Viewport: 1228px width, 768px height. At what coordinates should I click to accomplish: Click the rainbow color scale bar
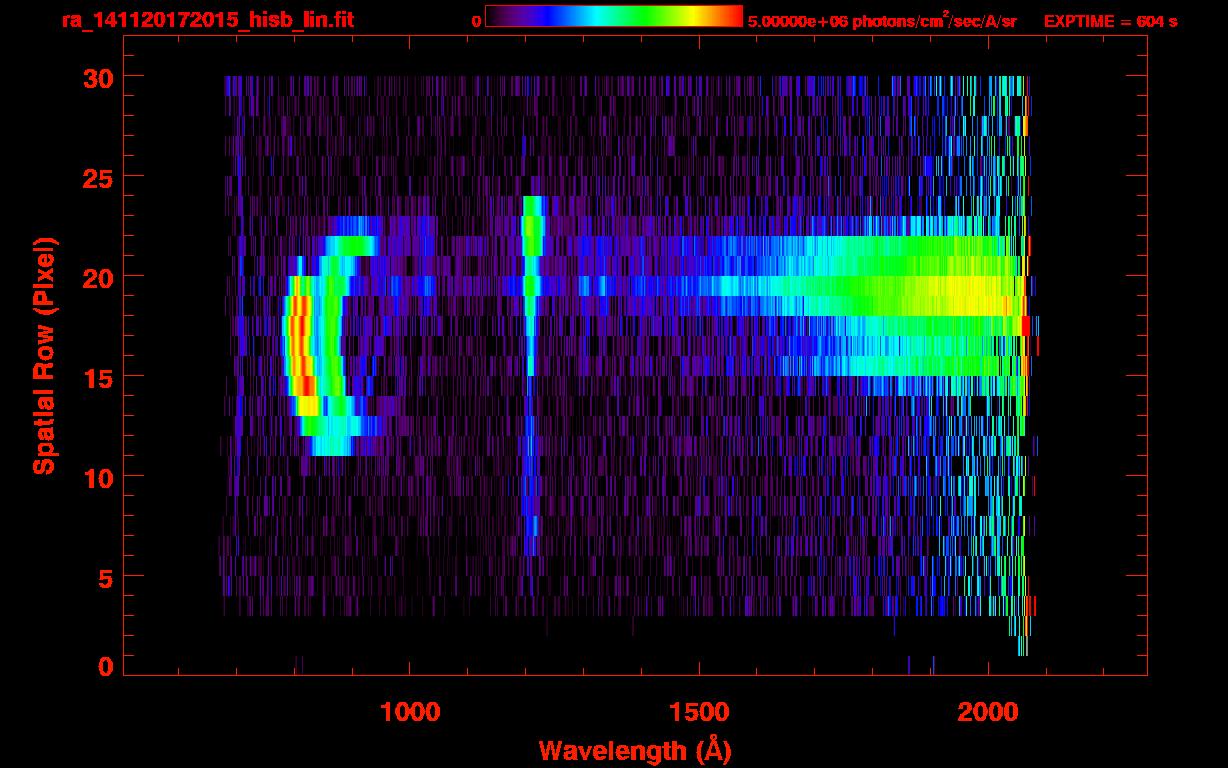[614, 16]
